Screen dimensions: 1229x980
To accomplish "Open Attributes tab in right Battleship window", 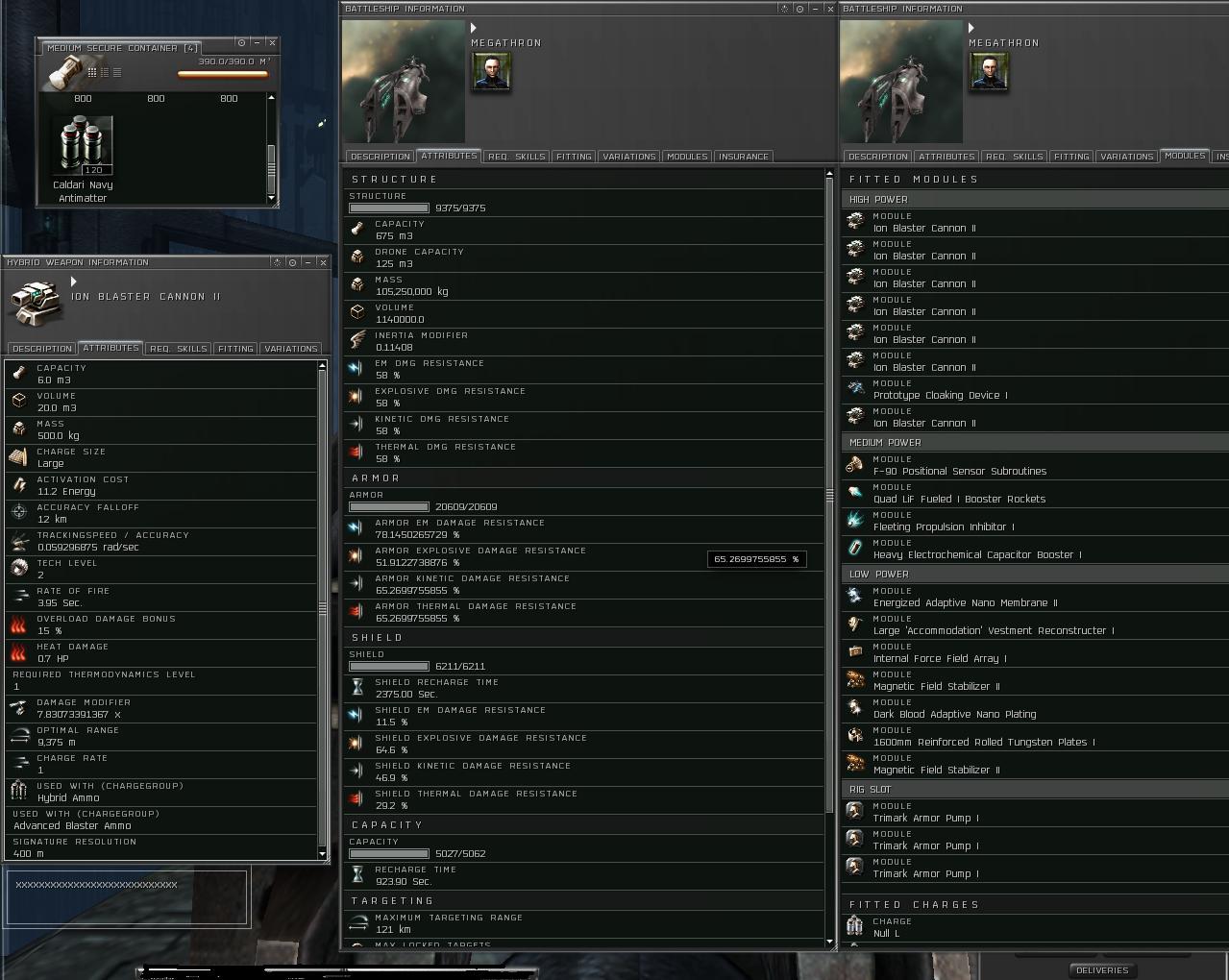I will (x=946, y=156).
